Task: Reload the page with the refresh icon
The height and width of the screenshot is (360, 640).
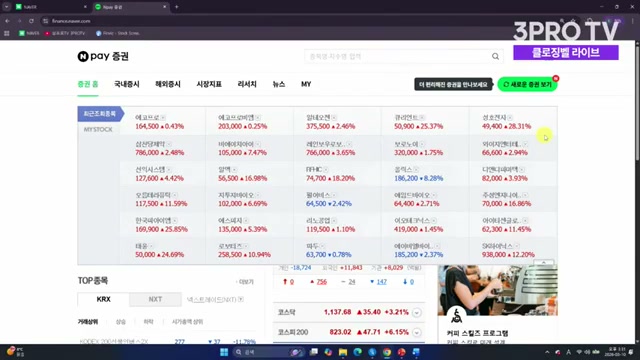Action: point(31,21)
